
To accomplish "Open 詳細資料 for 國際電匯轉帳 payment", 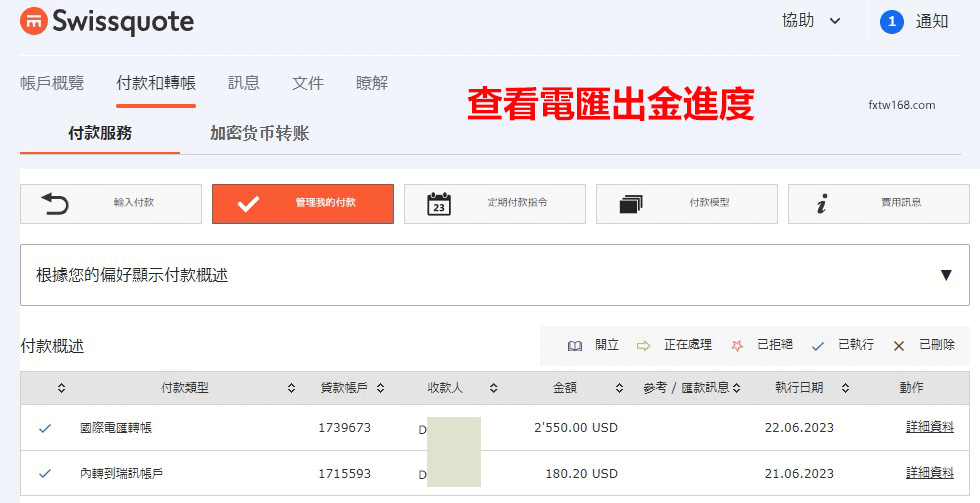I will [x=929, y=427].
